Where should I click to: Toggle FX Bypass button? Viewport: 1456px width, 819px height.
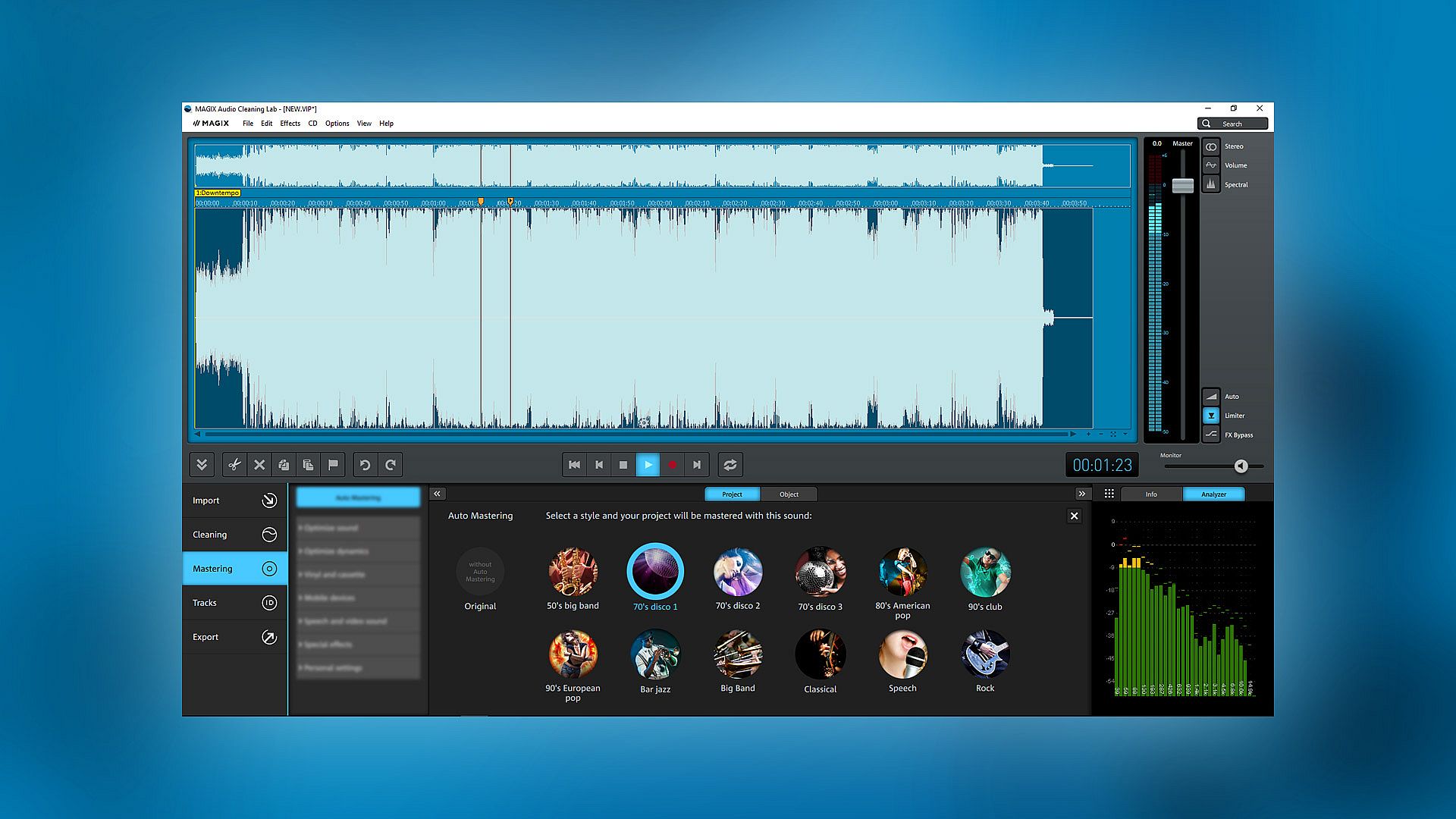pyautogui.click(x=1211, y=435)
